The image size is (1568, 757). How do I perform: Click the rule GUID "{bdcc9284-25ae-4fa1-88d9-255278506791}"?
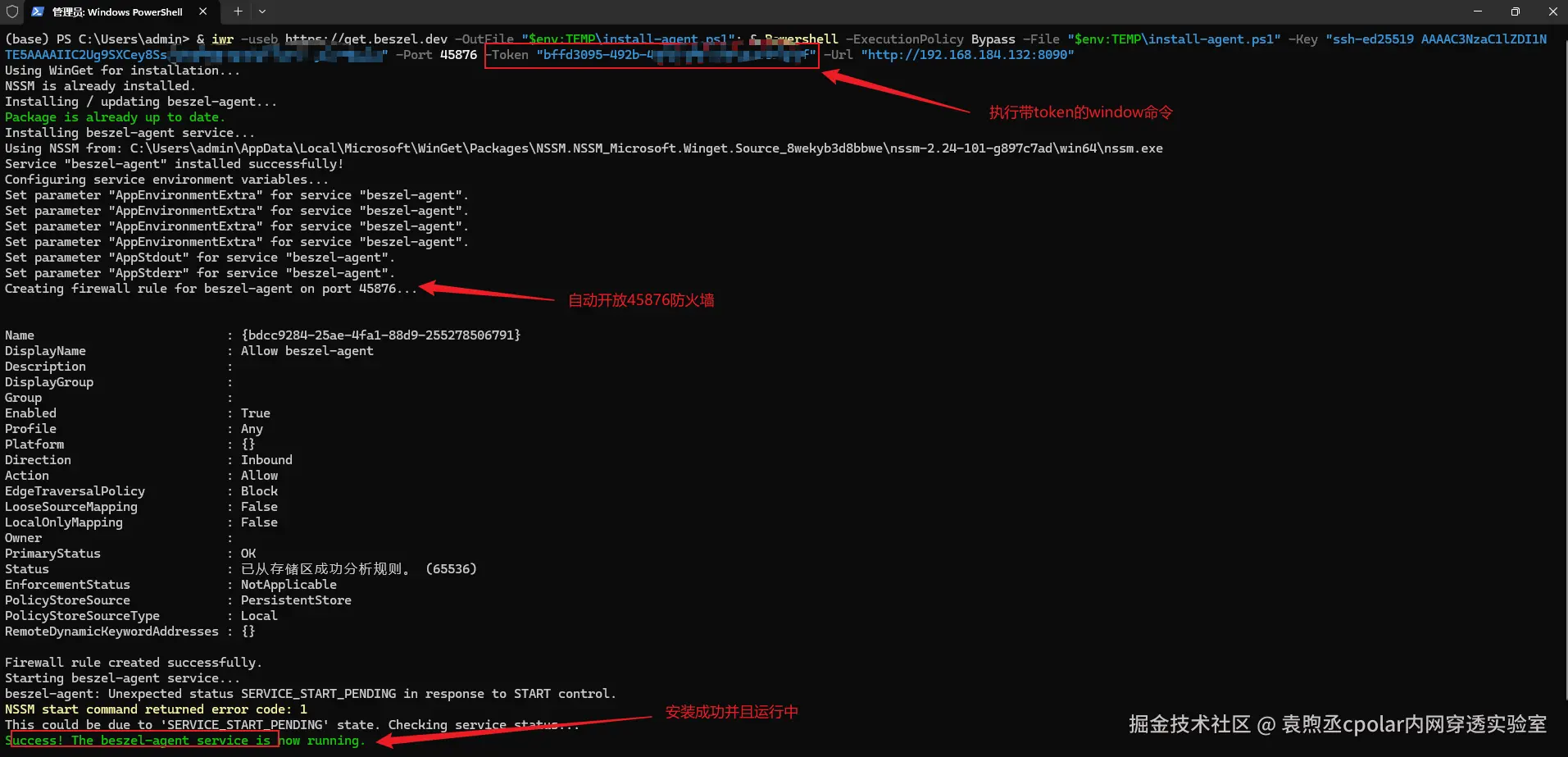click(x=381, y=335)
